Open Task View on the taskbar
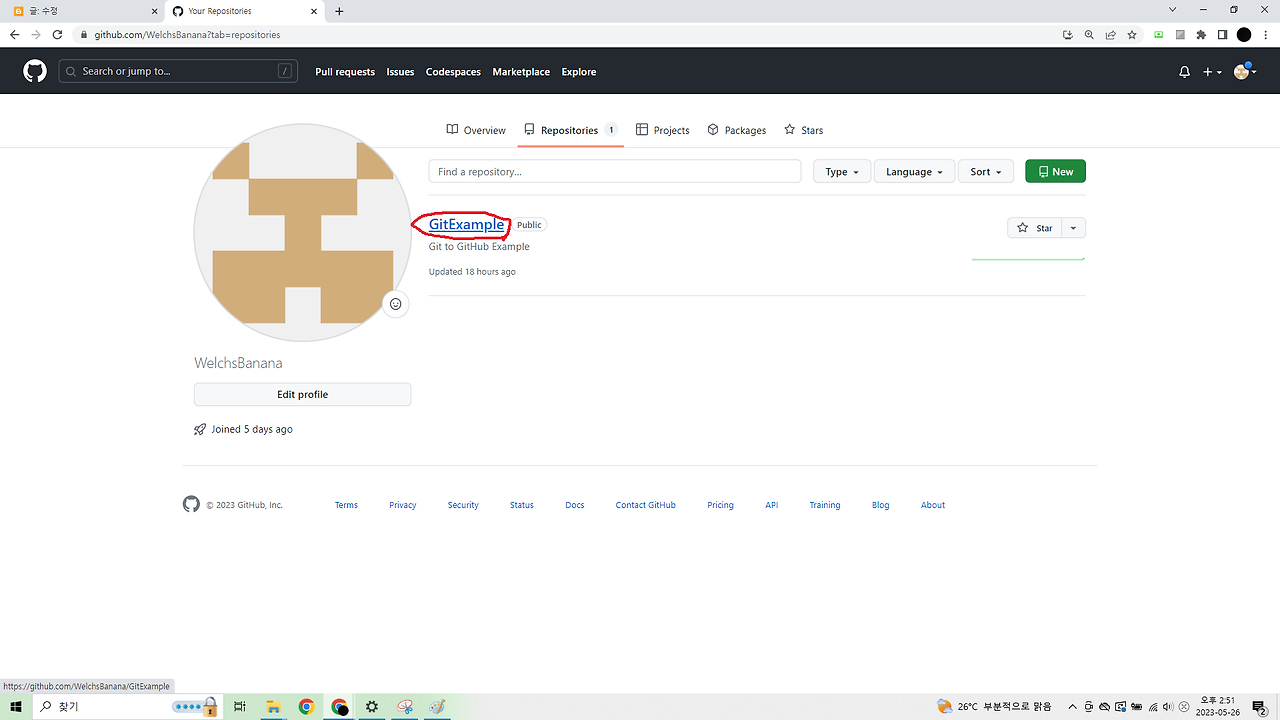Screen dimensions: 1280x720 tap(240, 706)
